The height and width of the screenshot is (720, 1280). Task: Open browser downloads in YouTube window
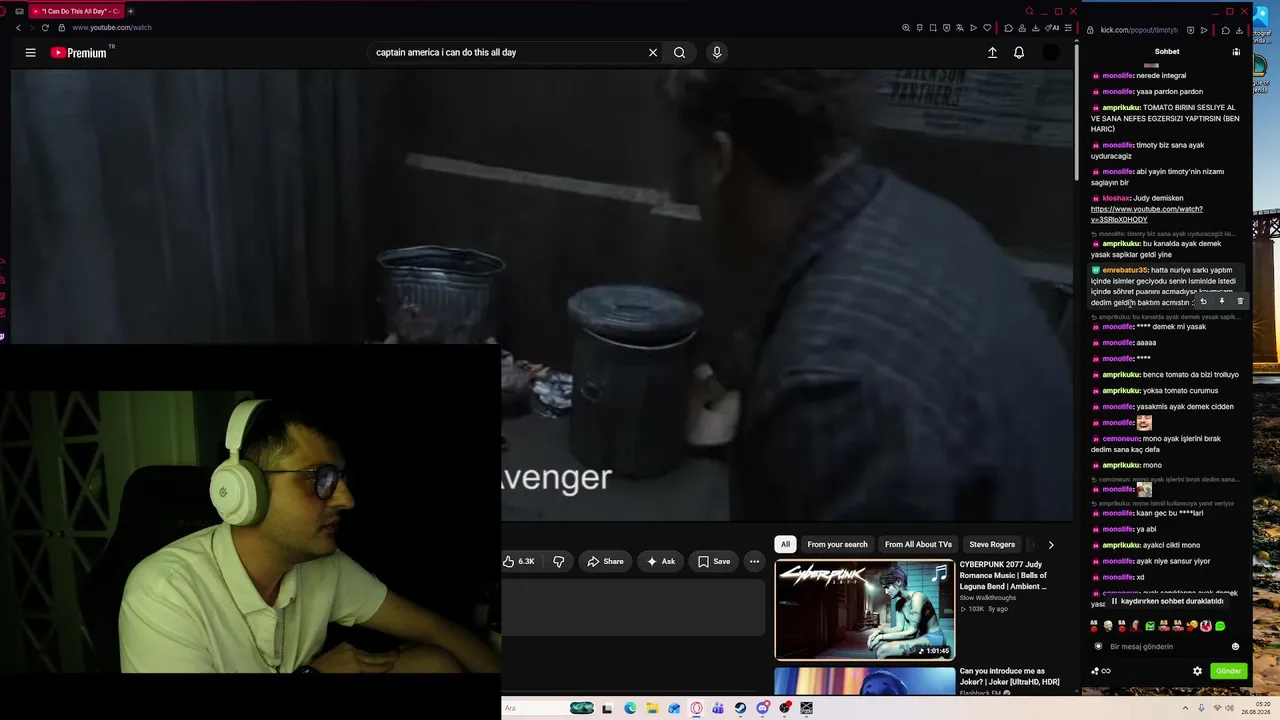click(x=1035, y=28)
